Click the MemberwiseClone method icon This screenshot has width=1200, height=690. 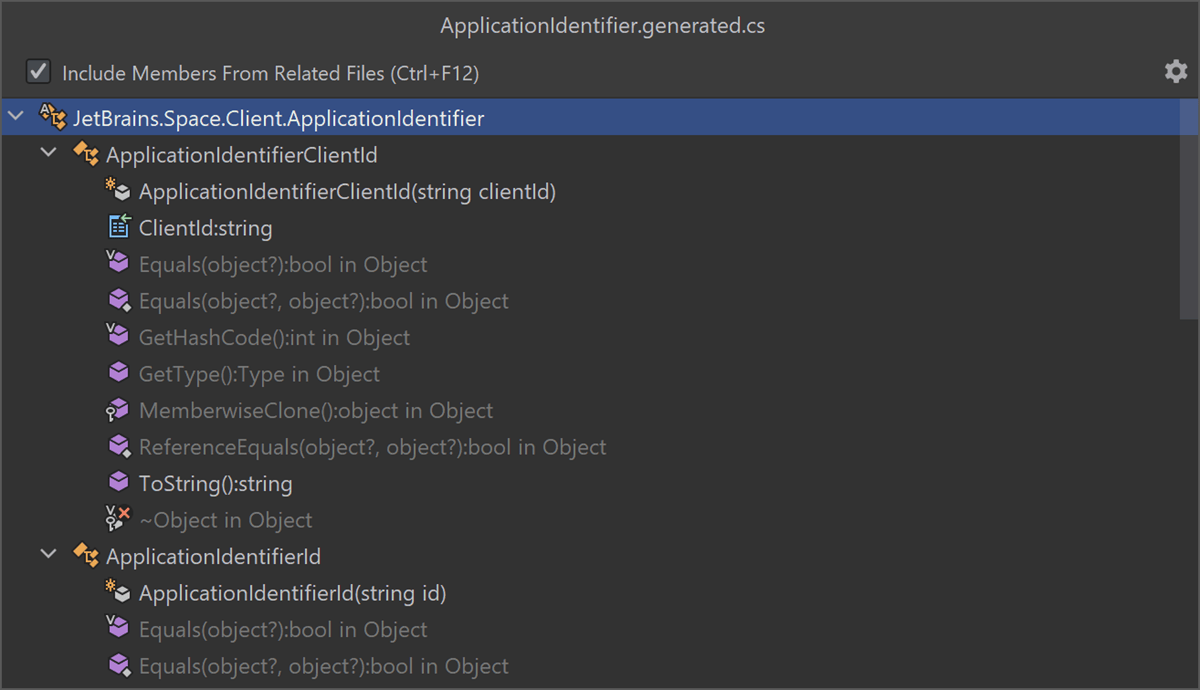coord(118,410)
